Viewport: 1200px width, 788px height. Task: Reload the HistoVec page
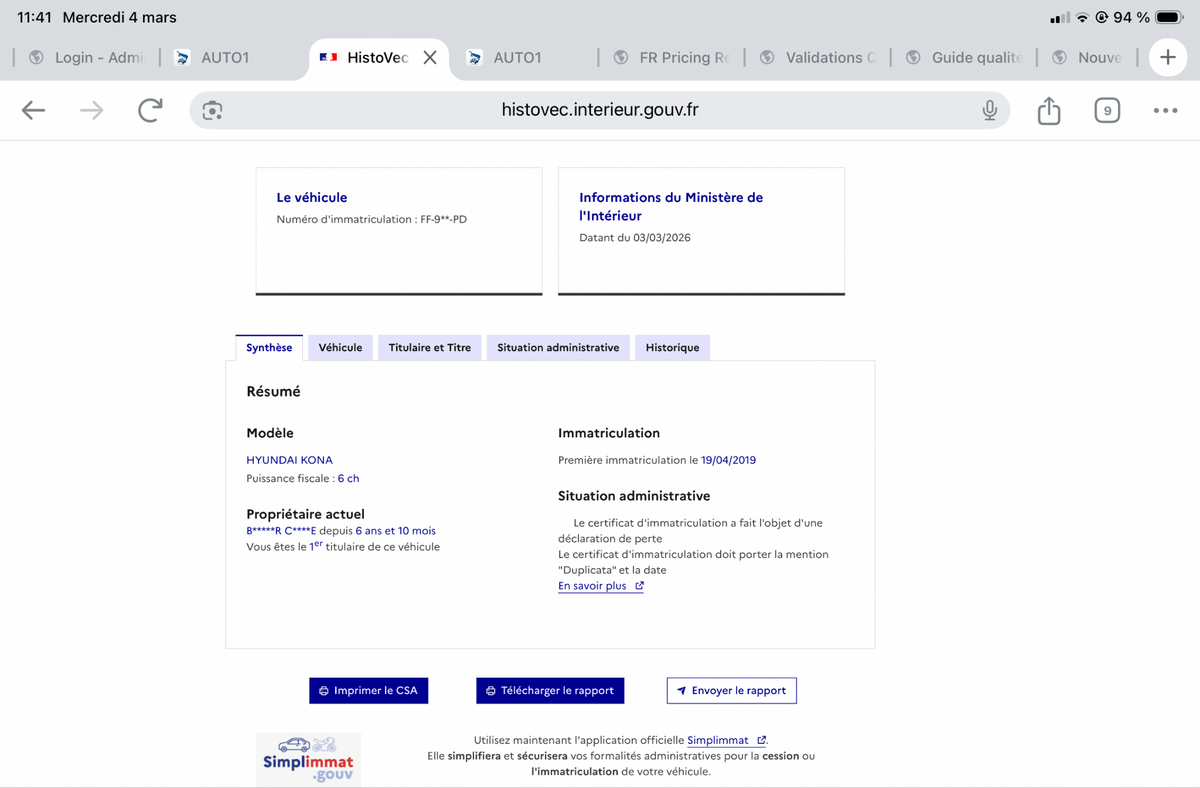[x=150, y=111]
